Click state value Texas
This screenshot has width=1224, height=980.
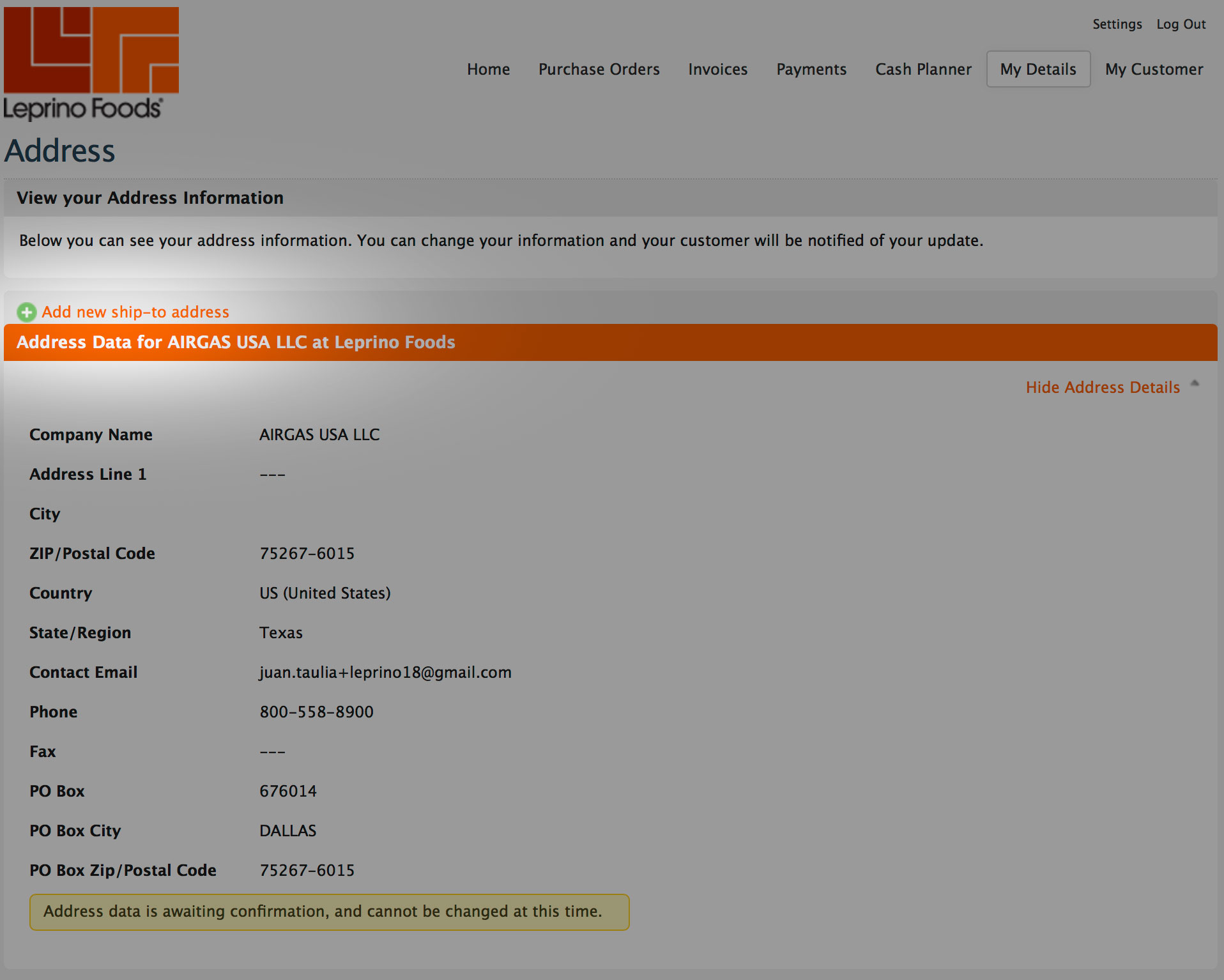280,632
